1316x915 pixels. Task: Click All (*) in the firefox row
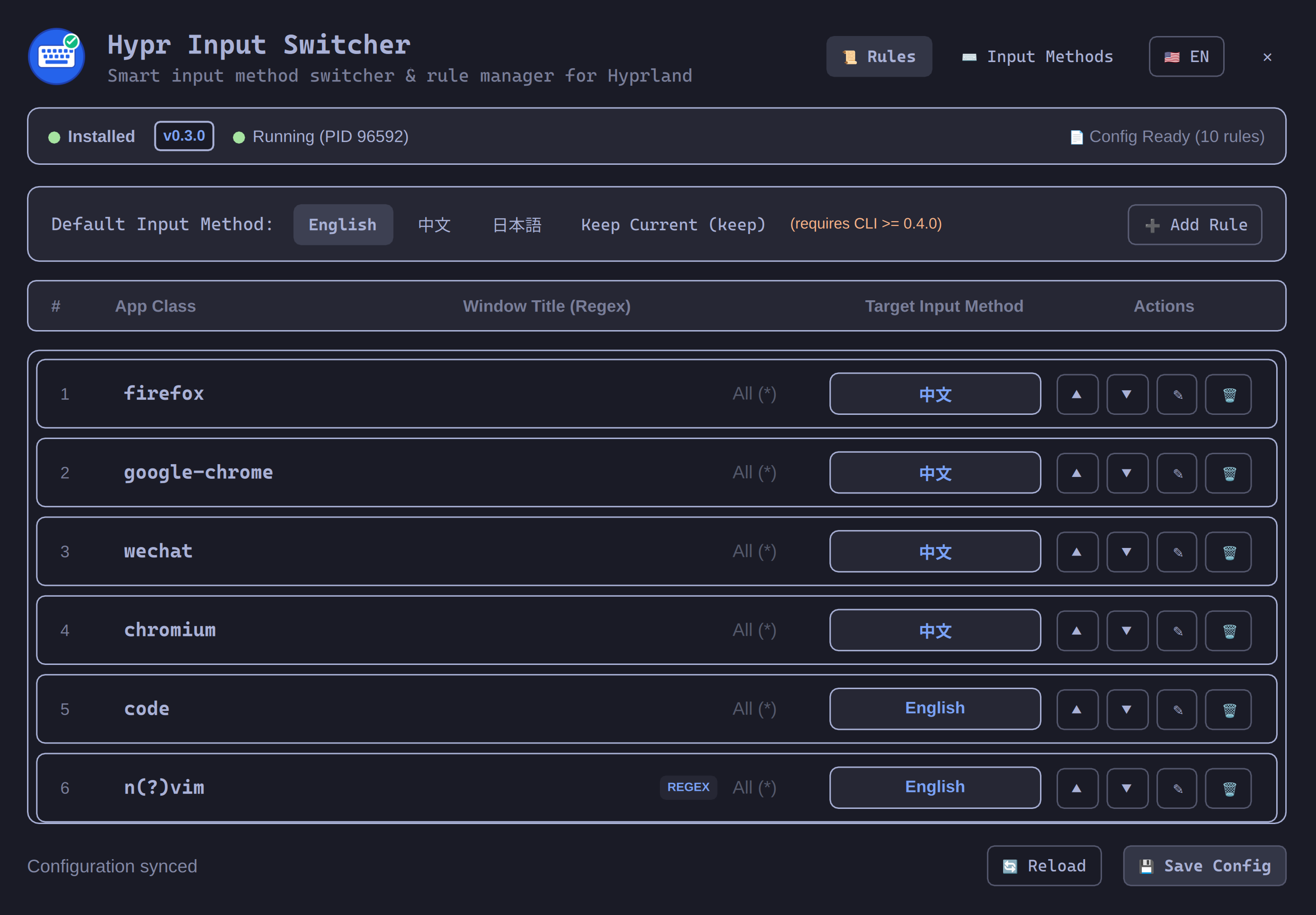tap(754, 394)
